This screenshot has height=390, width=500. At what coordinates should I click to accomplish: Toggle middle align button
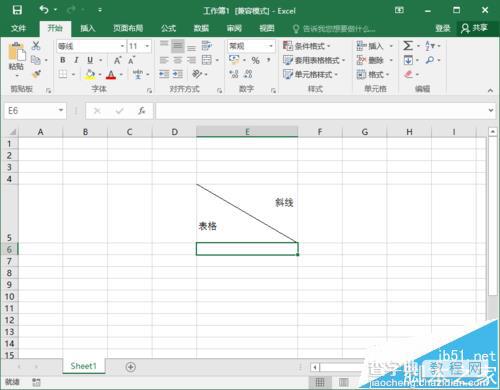coord(178,46)
